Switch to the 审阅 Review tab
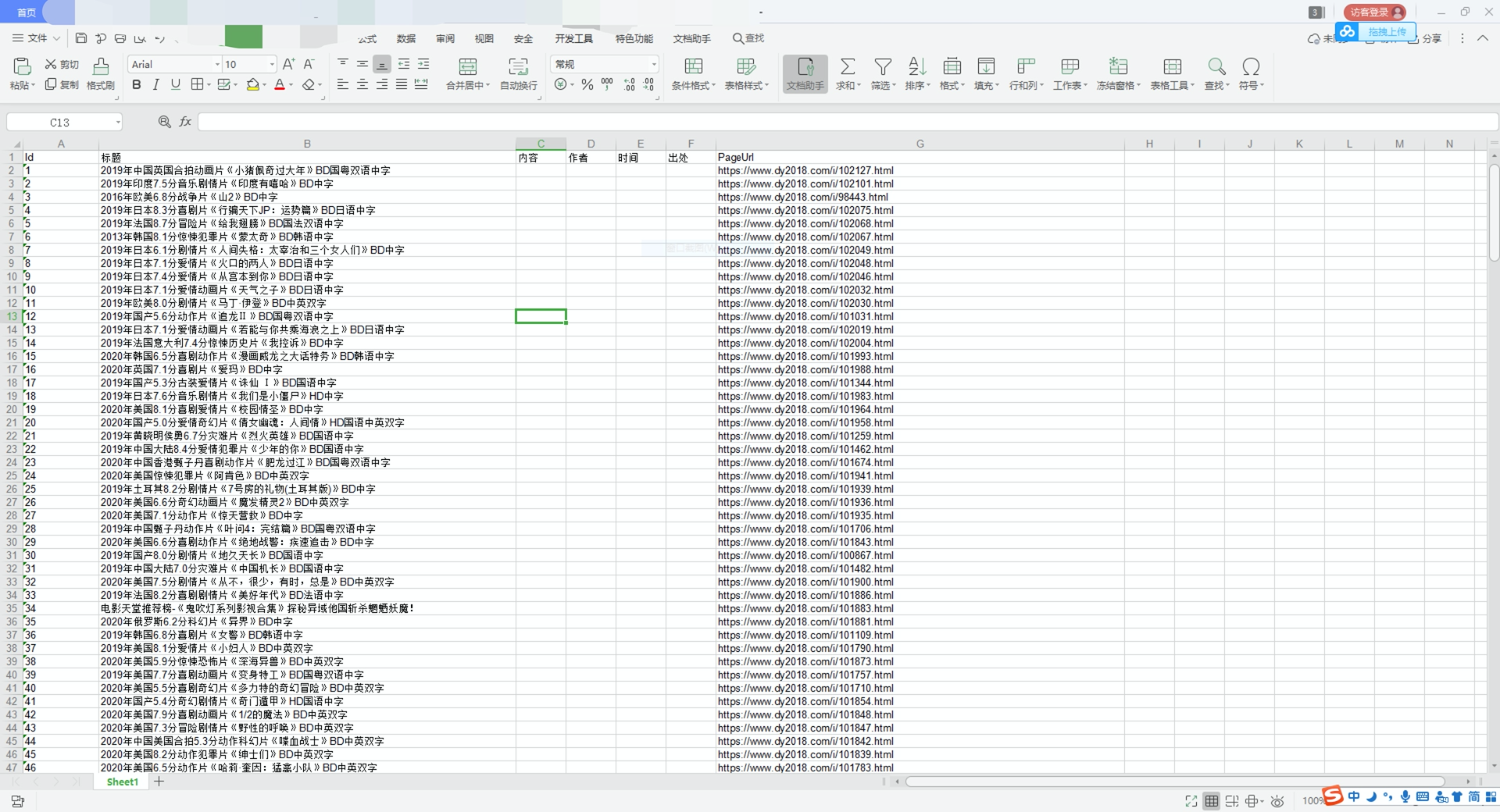Image resolution: width=1500 pixels, height=812 pixels. [x=445, y=39]
